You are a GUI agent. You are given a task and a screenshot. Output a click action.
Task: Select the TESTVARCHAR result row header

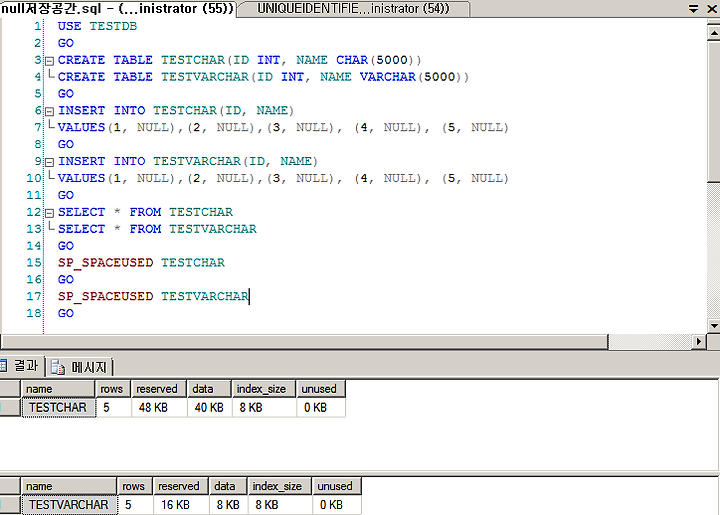click(x=10, y=505)
